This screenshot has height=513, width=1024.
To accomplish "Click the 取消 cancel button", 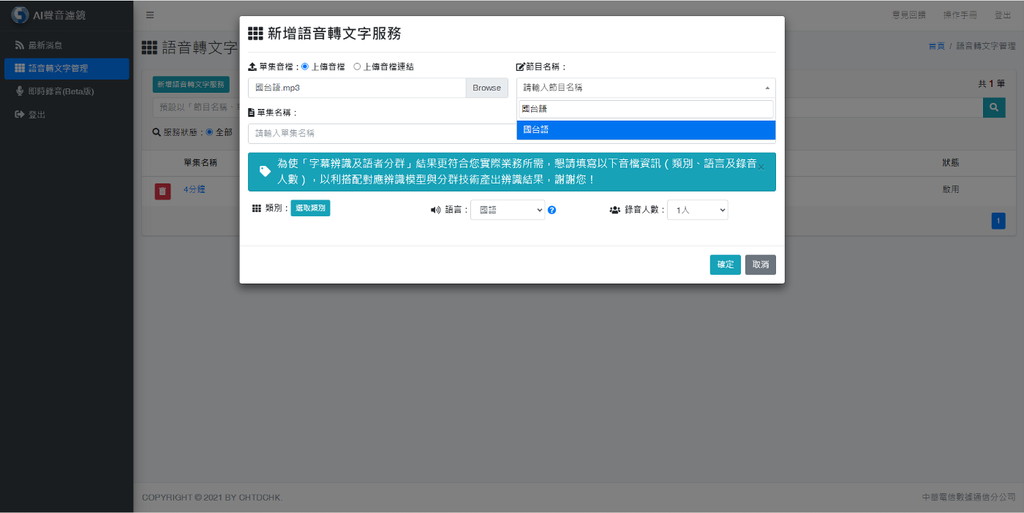I will pyautogui.click(x=760, y=265).
